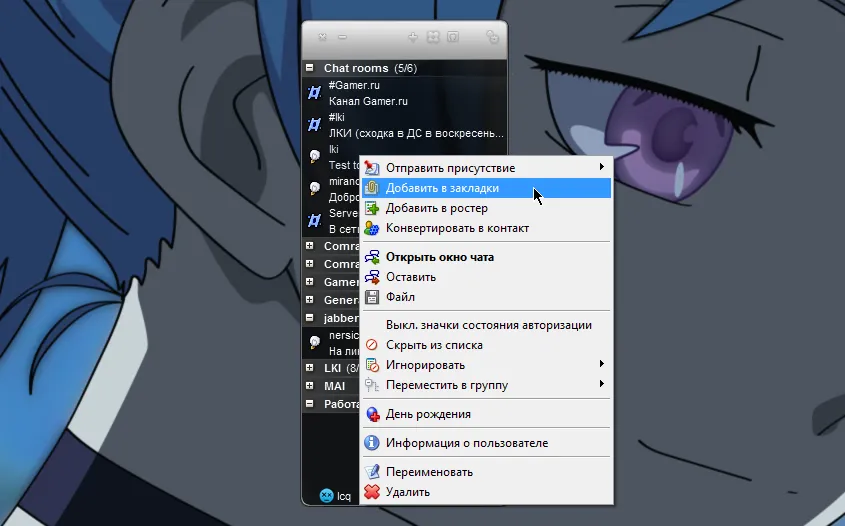Open the Переместить в группу submenu

[x=486, y=385]
